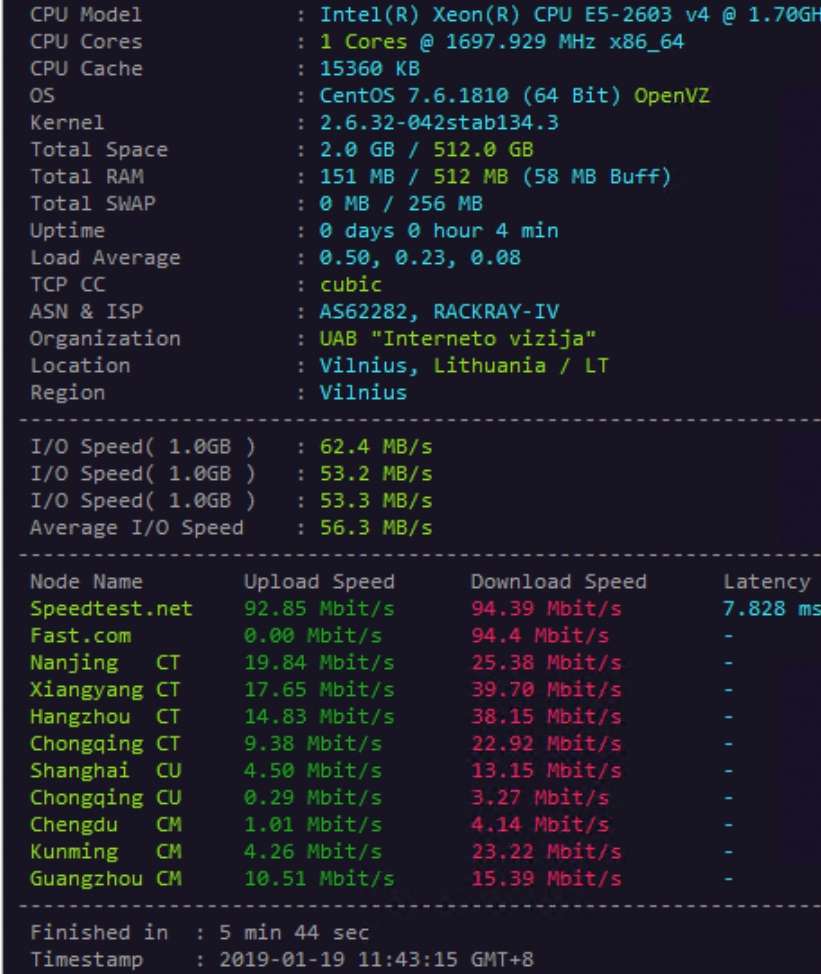This screenshot has width=821, height=974.
Task: Click the UAB "Interneto vizija" organization
Action: tap(458, 339)
